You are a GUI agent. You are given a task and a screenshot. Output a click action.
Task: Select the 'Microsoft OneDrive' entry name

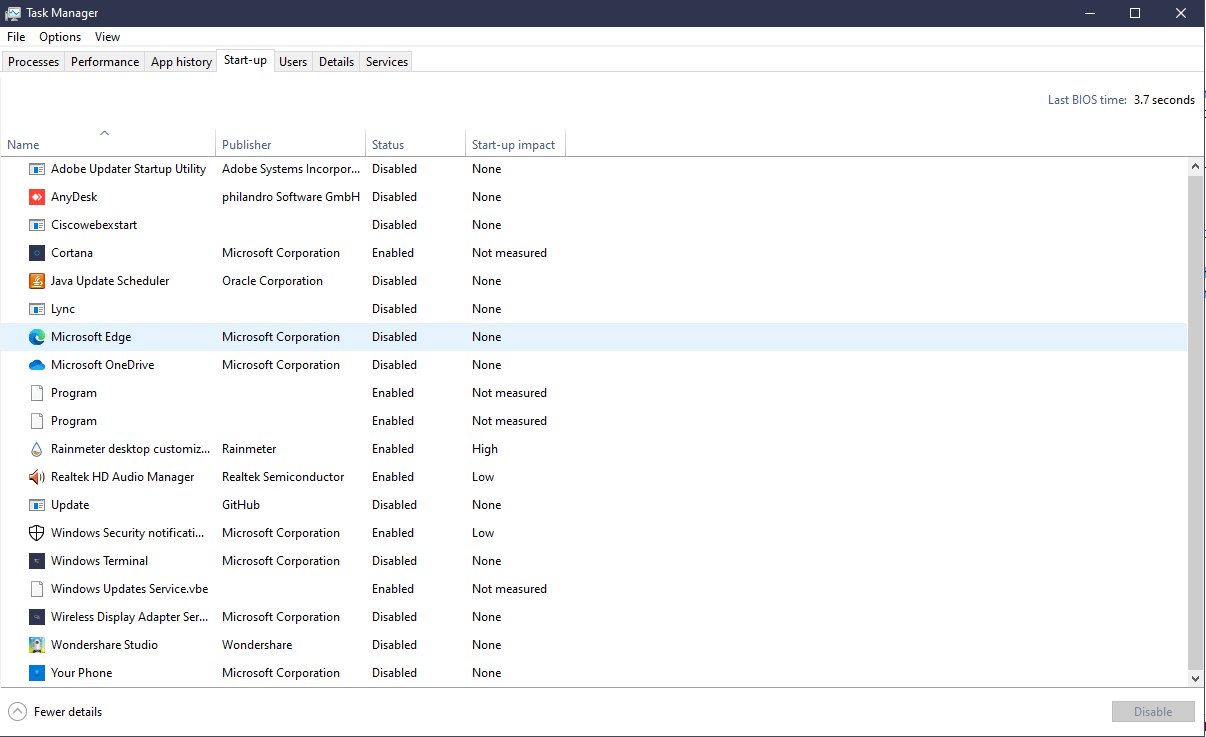tap(103, 365)
